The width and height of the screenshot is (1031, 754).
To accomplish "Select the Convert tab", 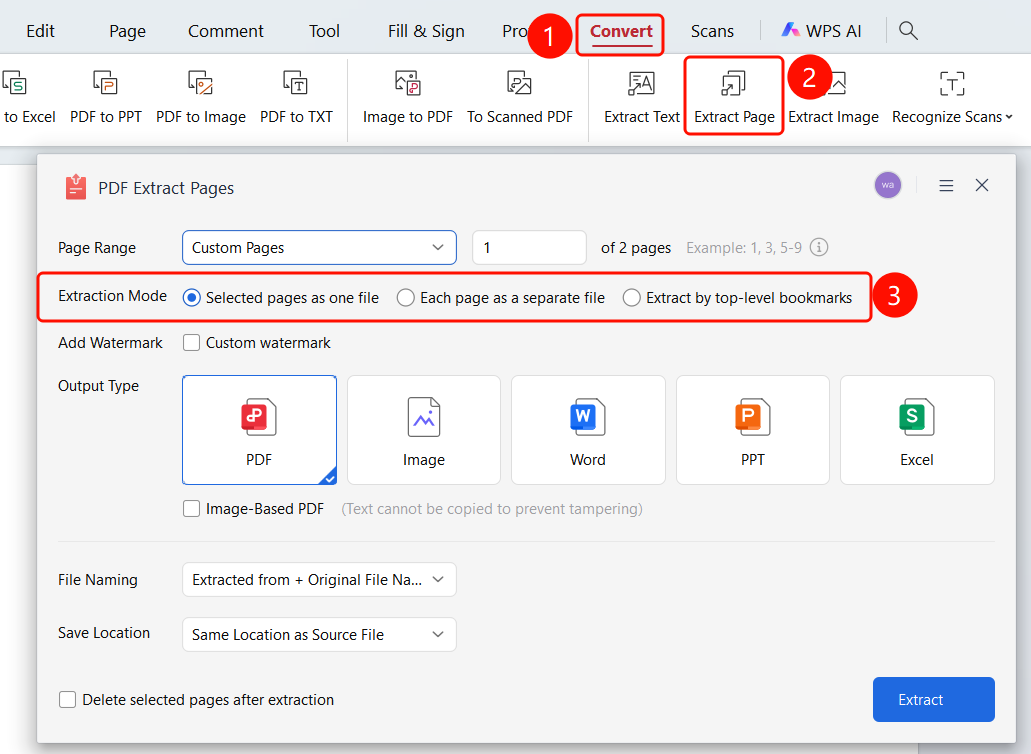I will click(x=621, y=31).
